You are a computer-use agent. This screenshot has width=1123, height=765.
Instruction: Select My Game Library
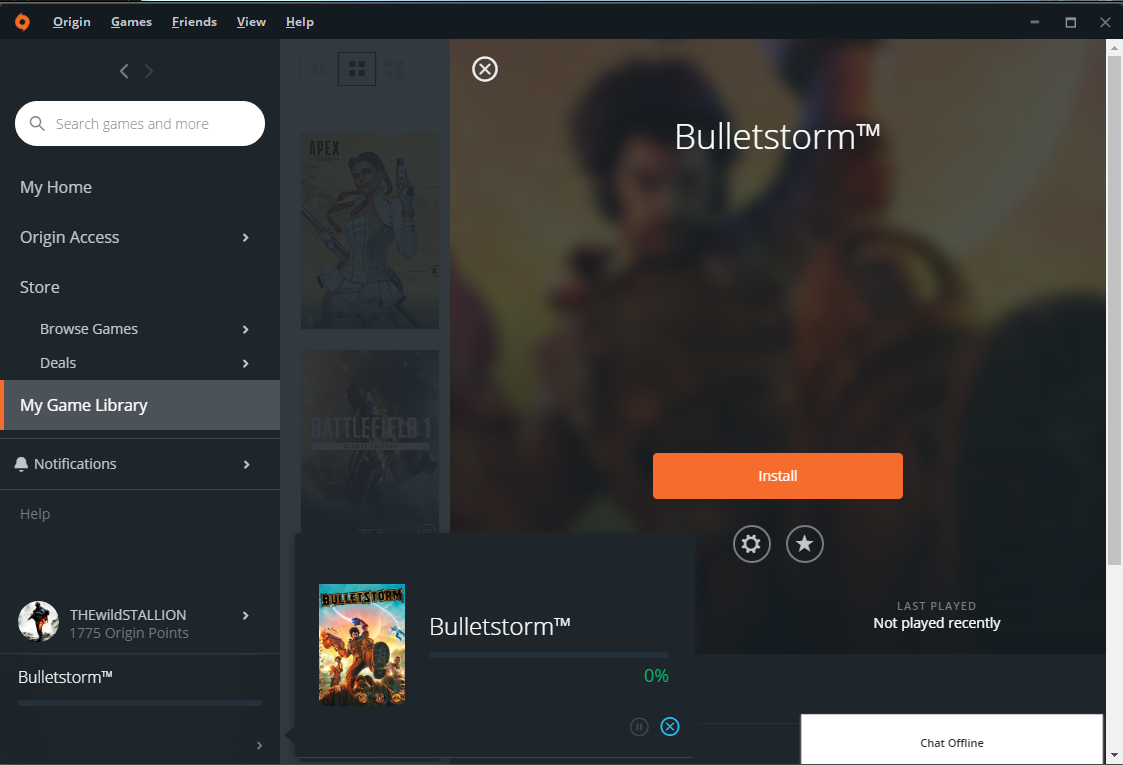[140, 405]
